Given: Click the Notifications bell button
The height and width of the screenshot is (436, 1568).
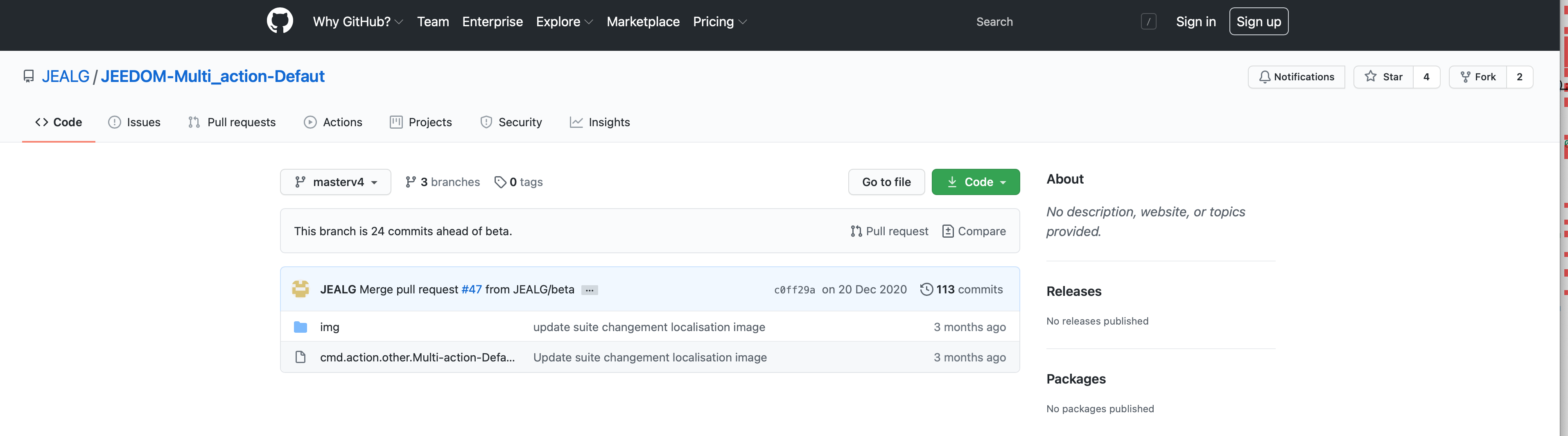Looking at the screenshot, I should point(1296,77).
